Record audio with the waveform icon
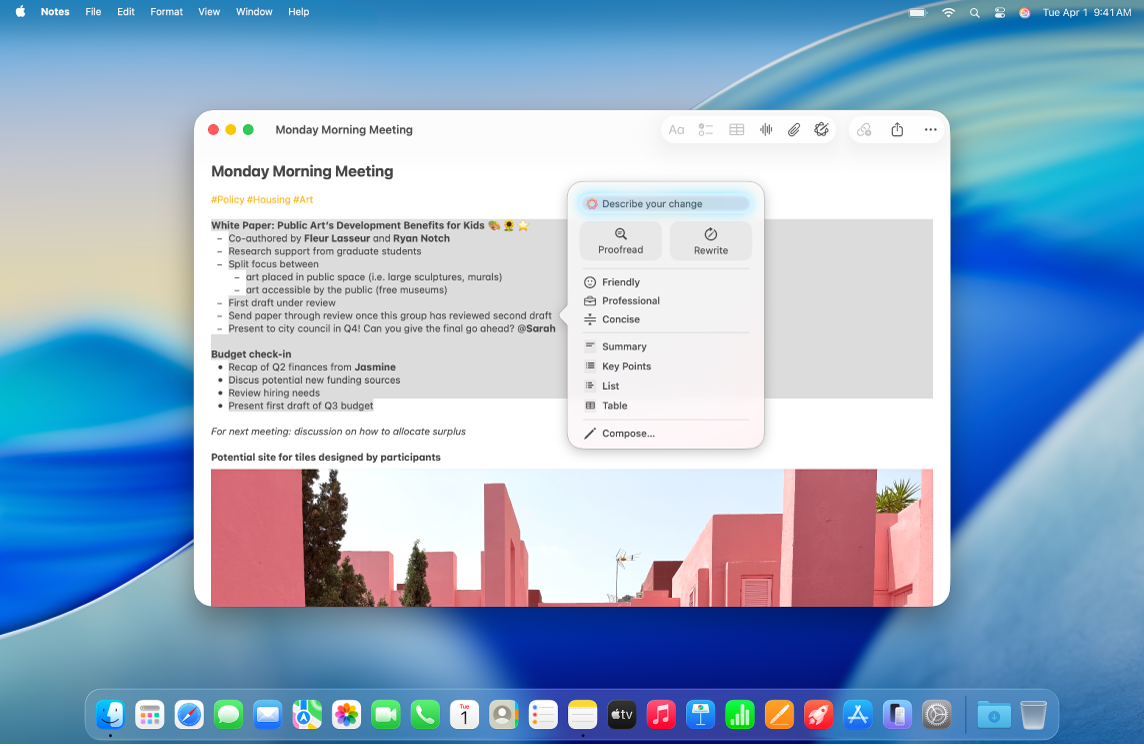This screenshot has width=1144, height=746. click(766, 130)
